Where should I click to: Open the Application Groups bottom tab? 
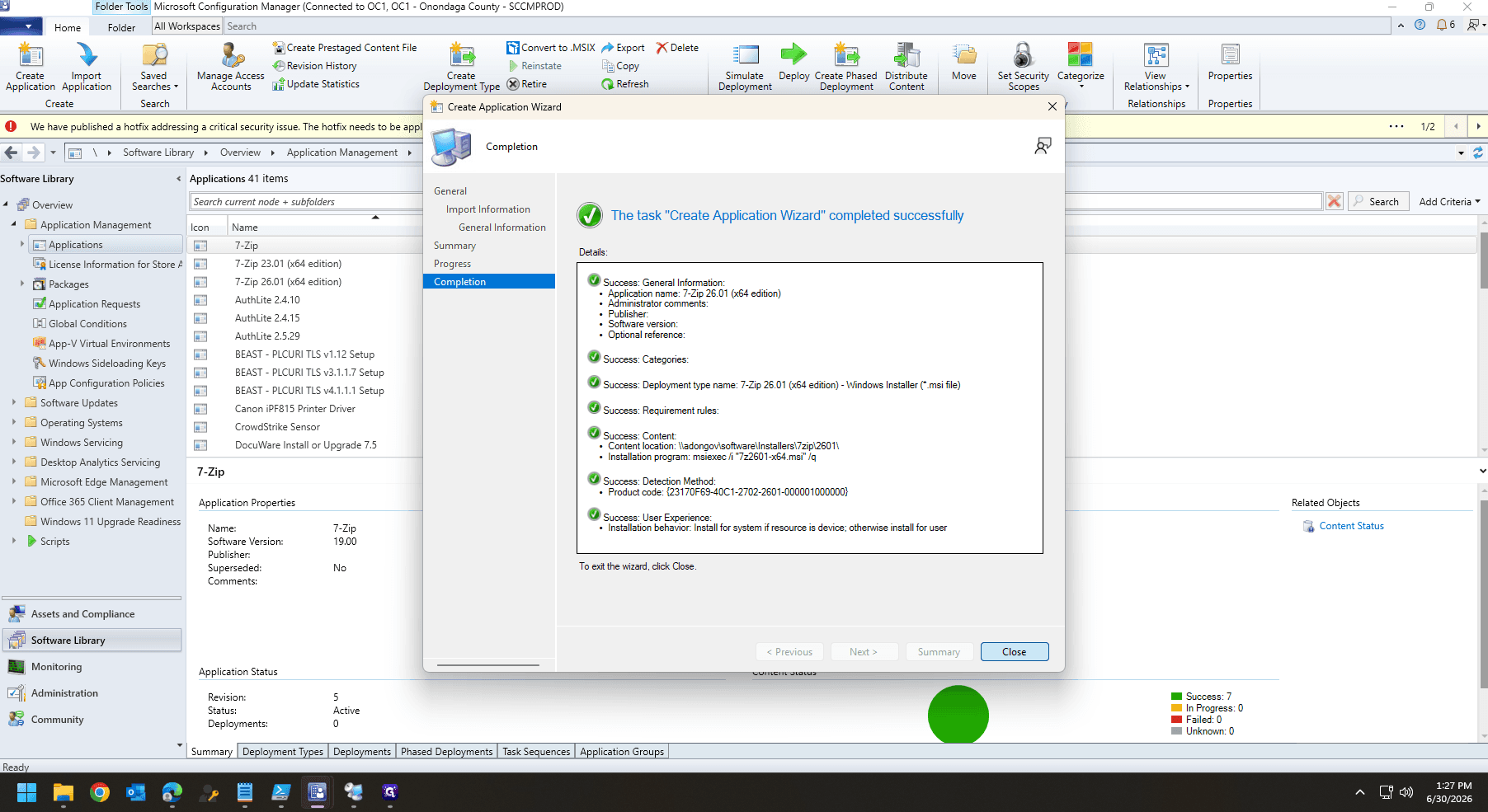coord(622,752)
